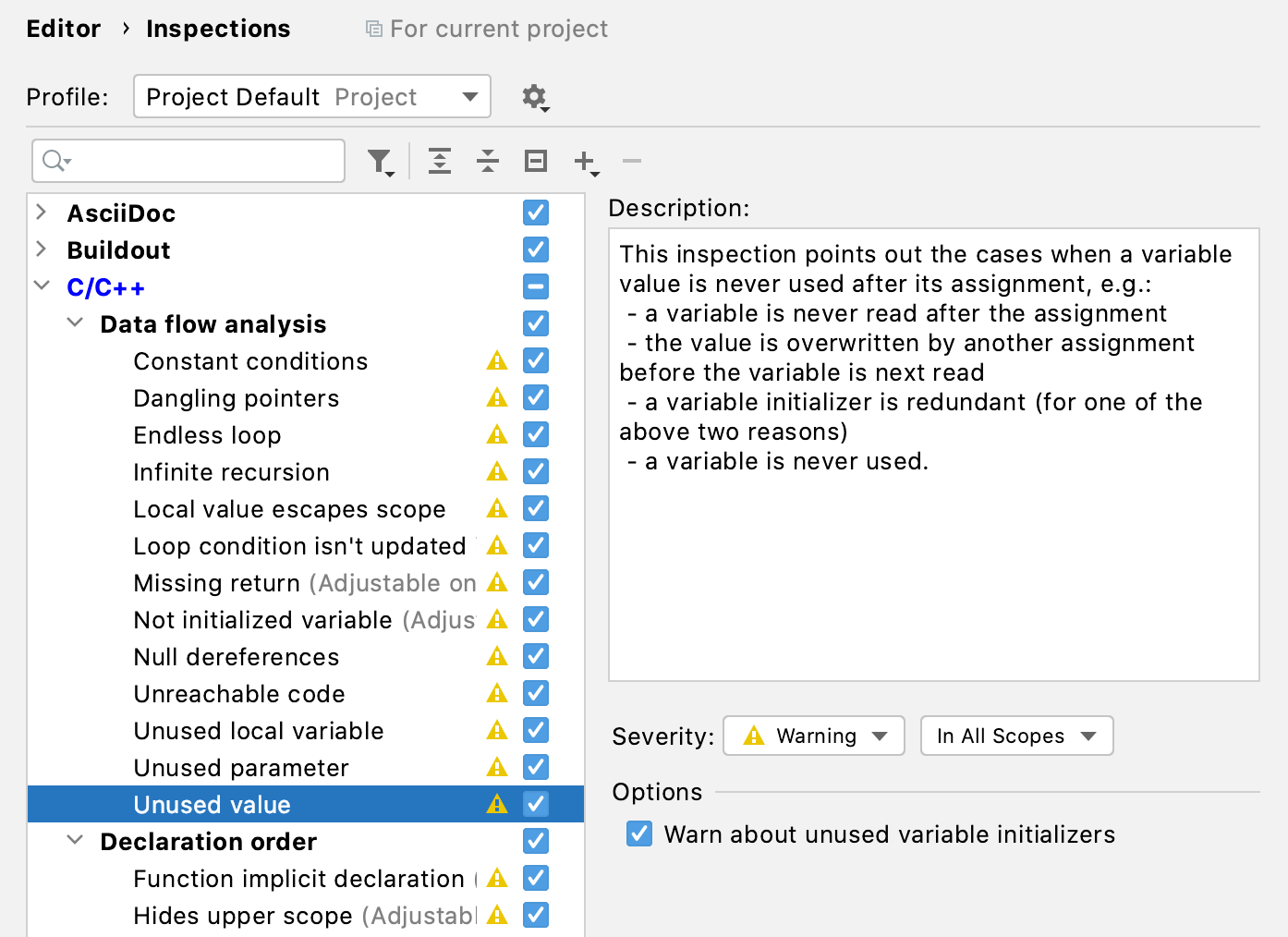Click the plus icon to add custom inspection

584,161
